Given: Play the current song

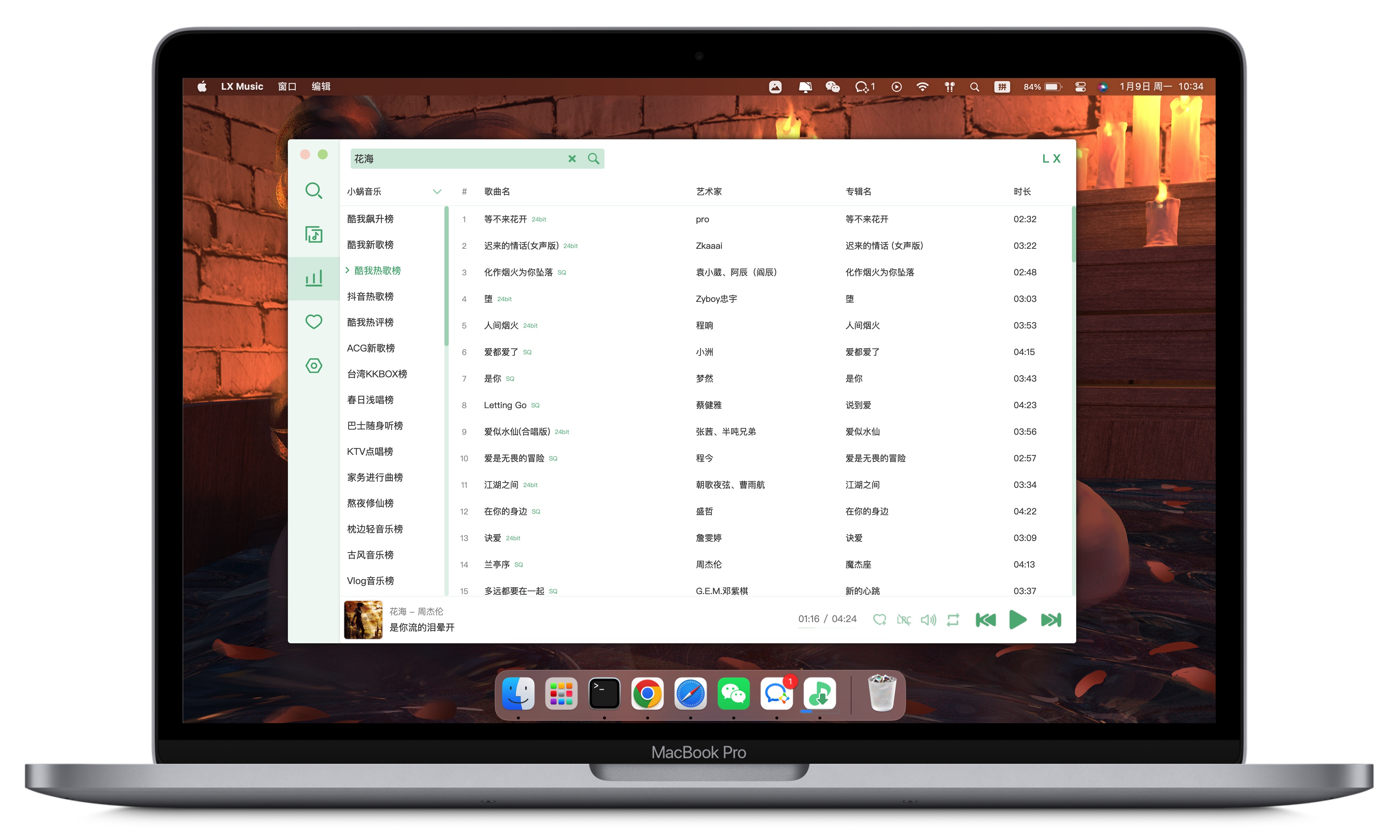Looking at the screenshot, I should (x=1017, y=620).
